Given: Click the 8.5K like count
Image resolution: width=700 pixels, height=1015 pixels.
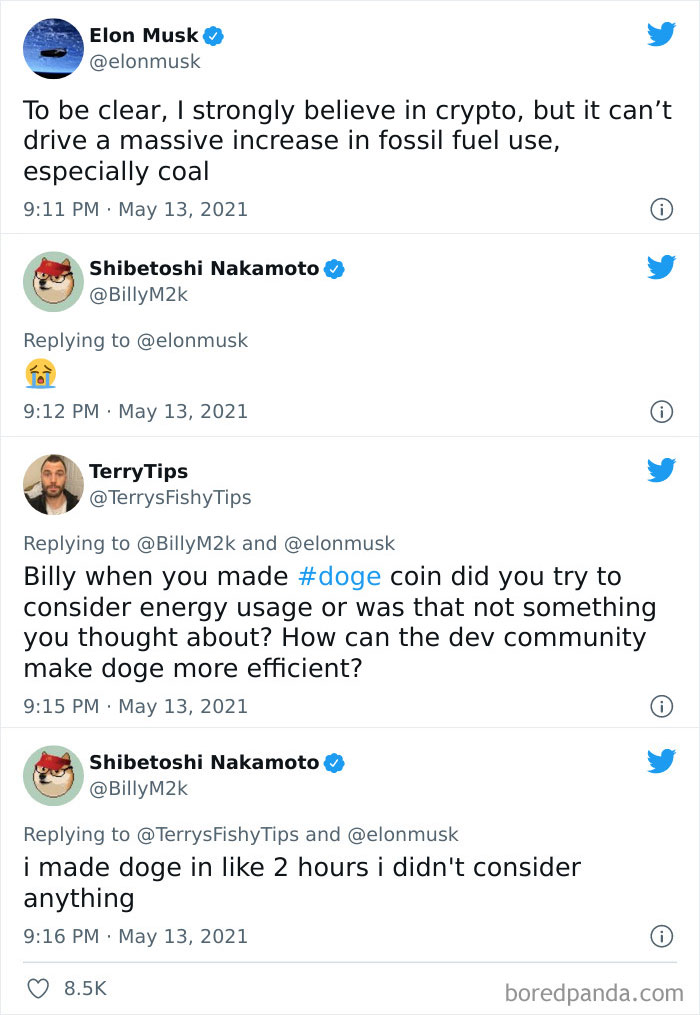Looking at the screenshot, I should (84, 985).
